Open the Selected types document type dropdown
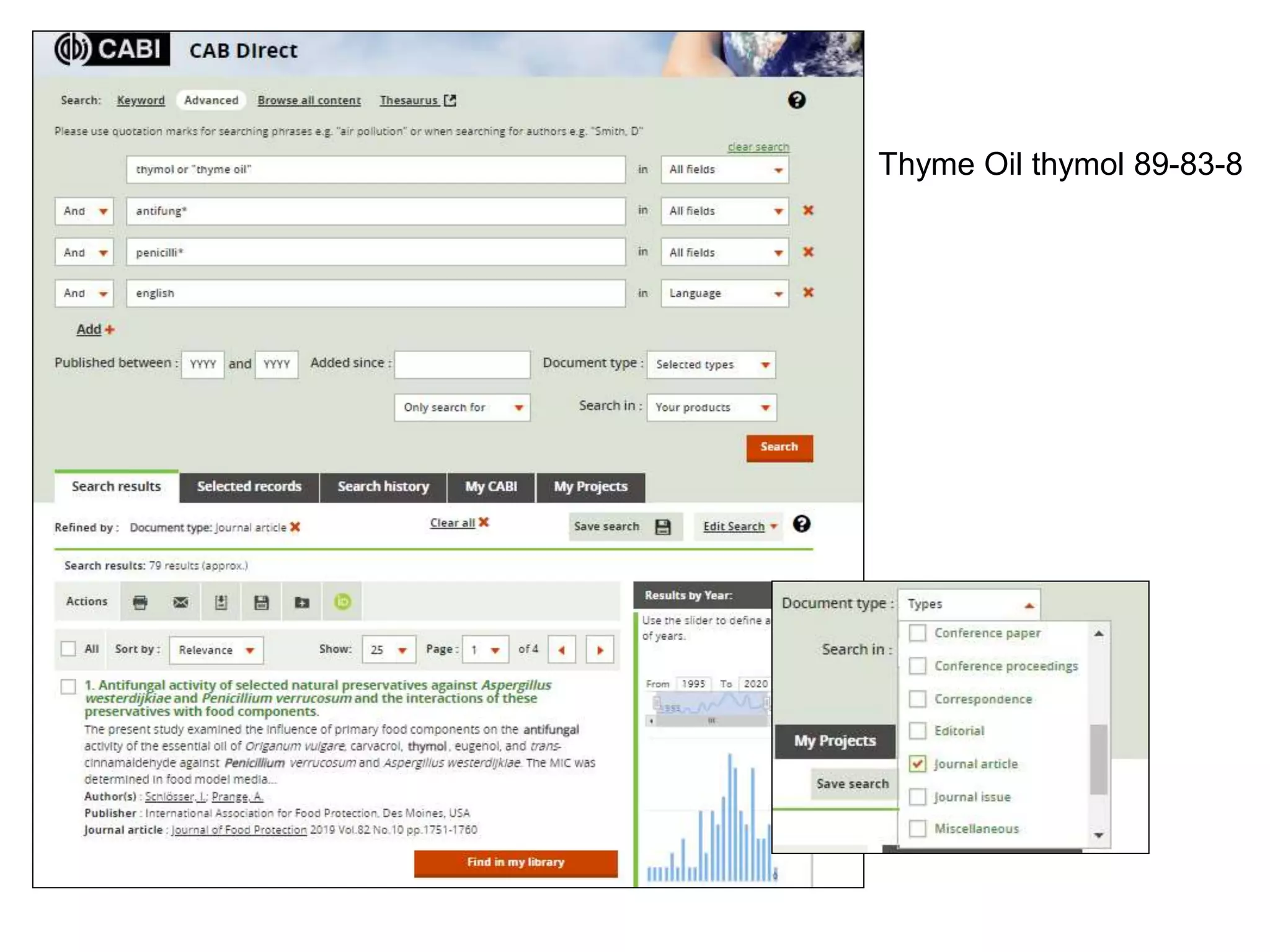 pos(711,364)
